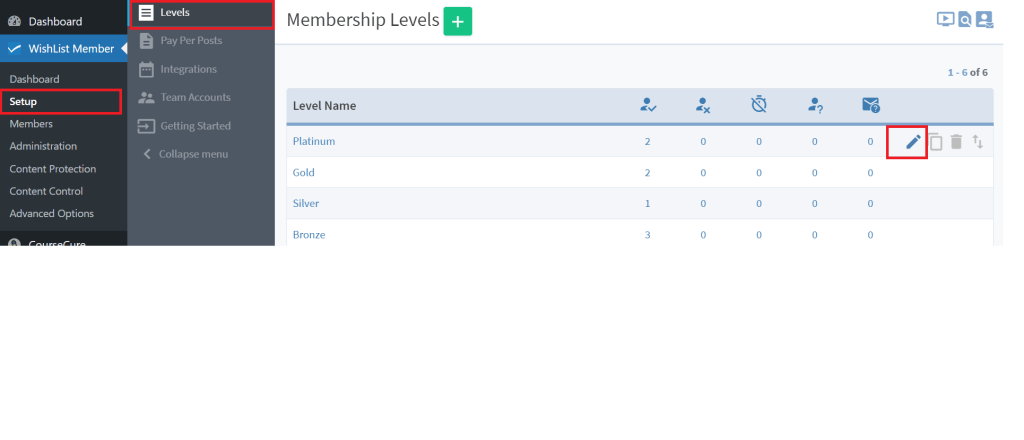
Task: Click the Integrations calendar icon
Action: tap(146, 69)
